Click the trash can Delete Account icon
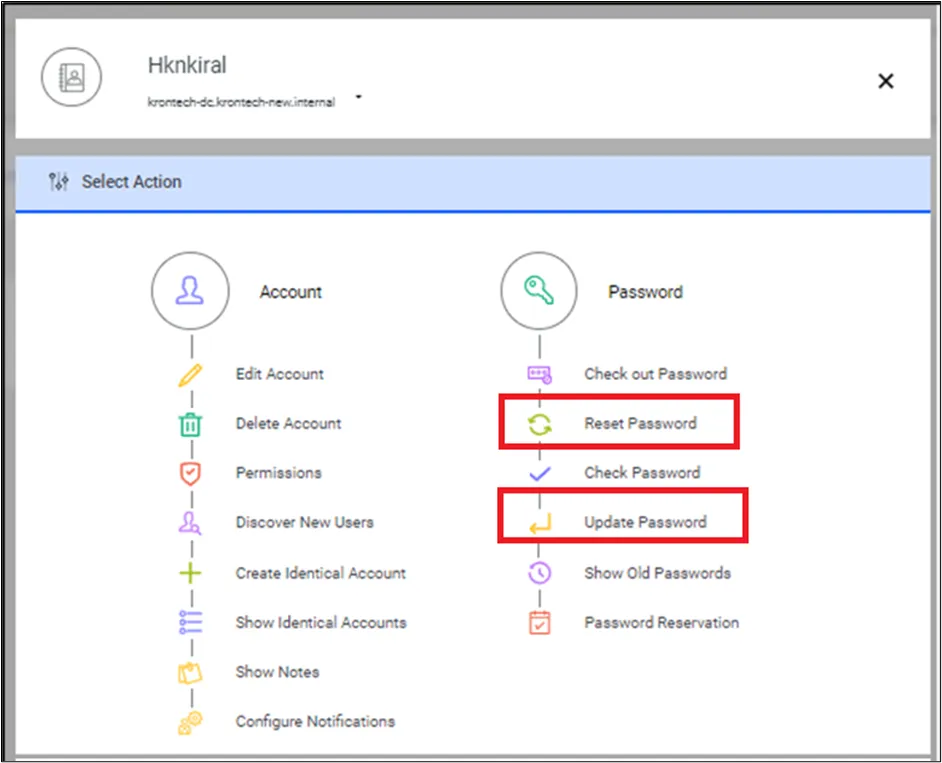 (x=190, y=424)
